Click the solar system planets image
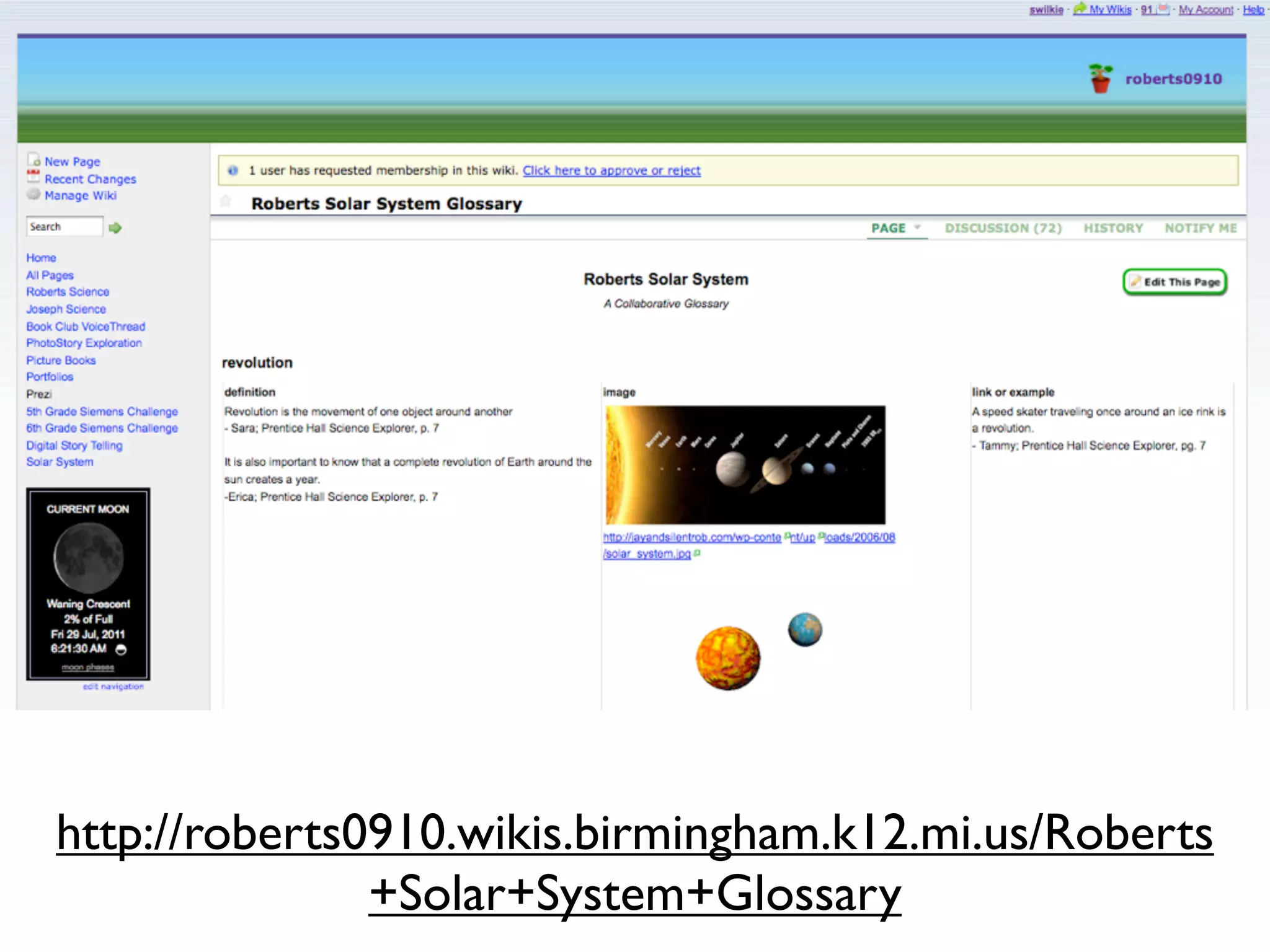 click(745, 465)
